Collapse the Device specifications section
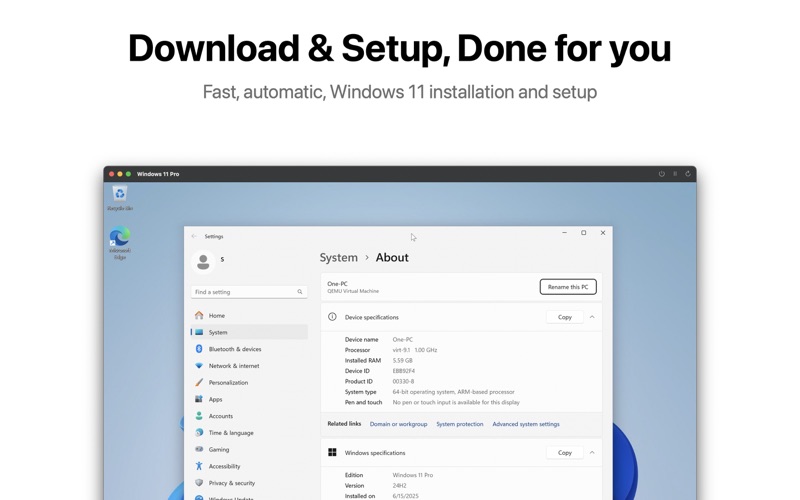This screenshot has width=800, height=500. [592, 317]
